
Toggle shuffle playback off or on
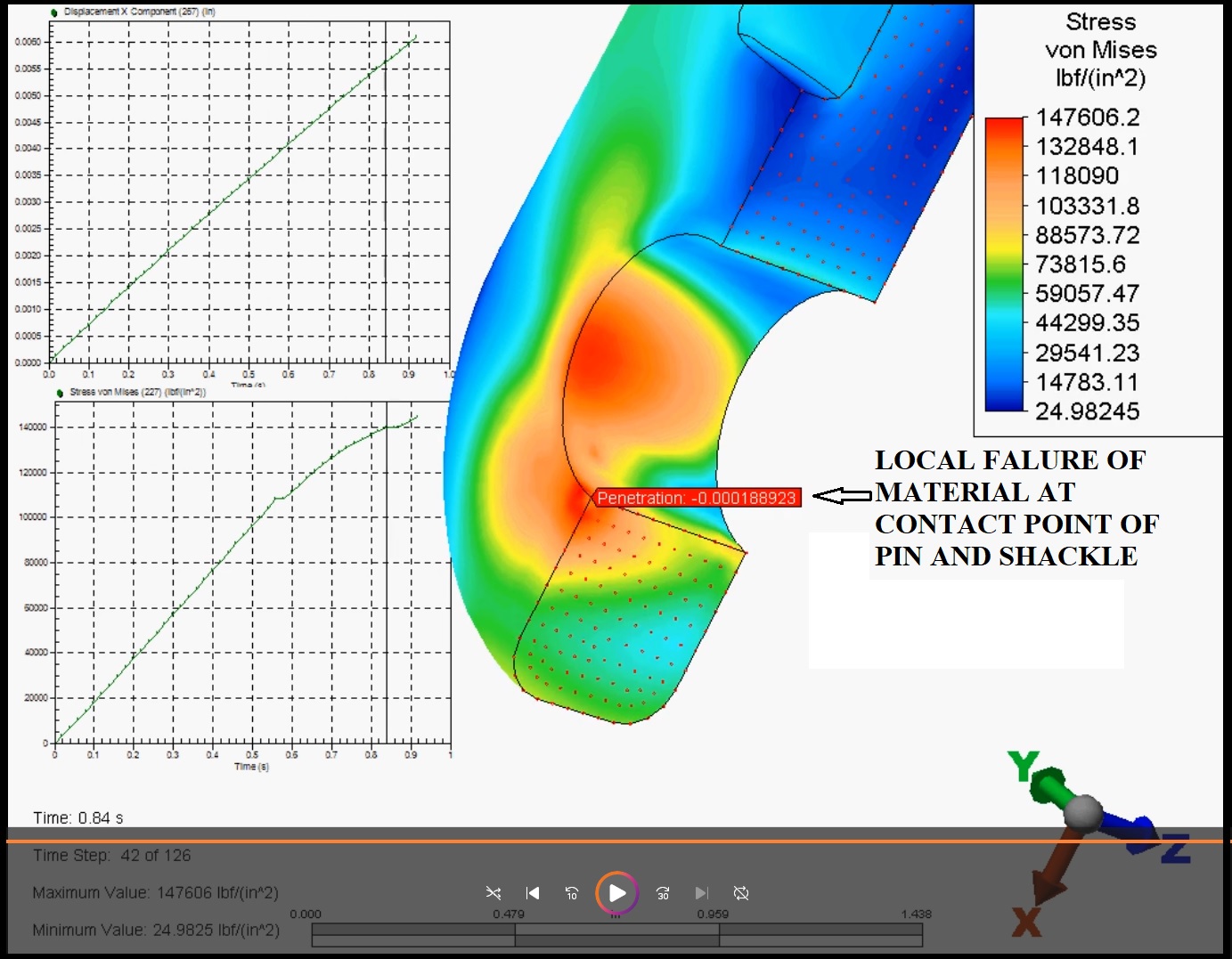(x=494, y=893)
